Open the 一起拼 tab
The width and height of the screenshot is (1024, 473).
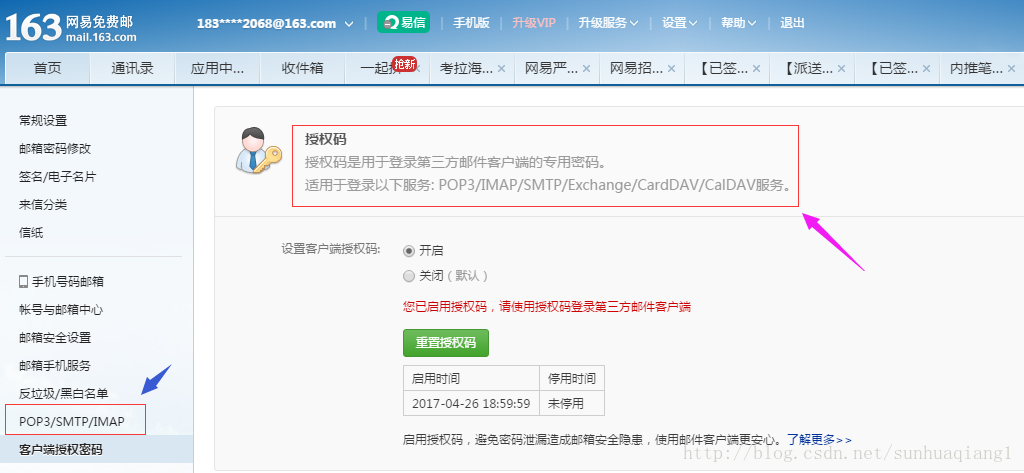tap(379, 69)
